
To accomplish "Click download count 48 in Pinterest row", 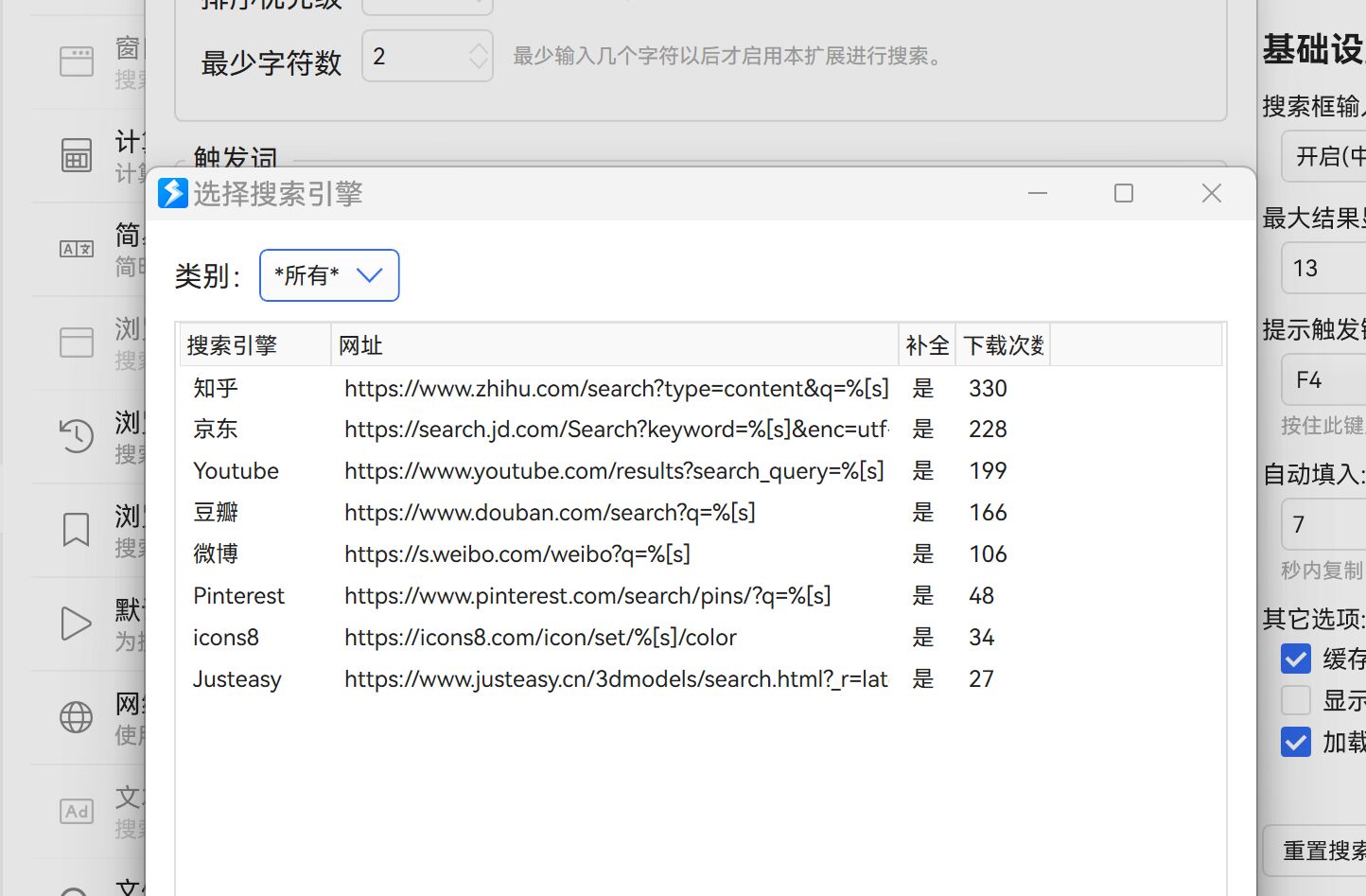I will coord(981,596).
